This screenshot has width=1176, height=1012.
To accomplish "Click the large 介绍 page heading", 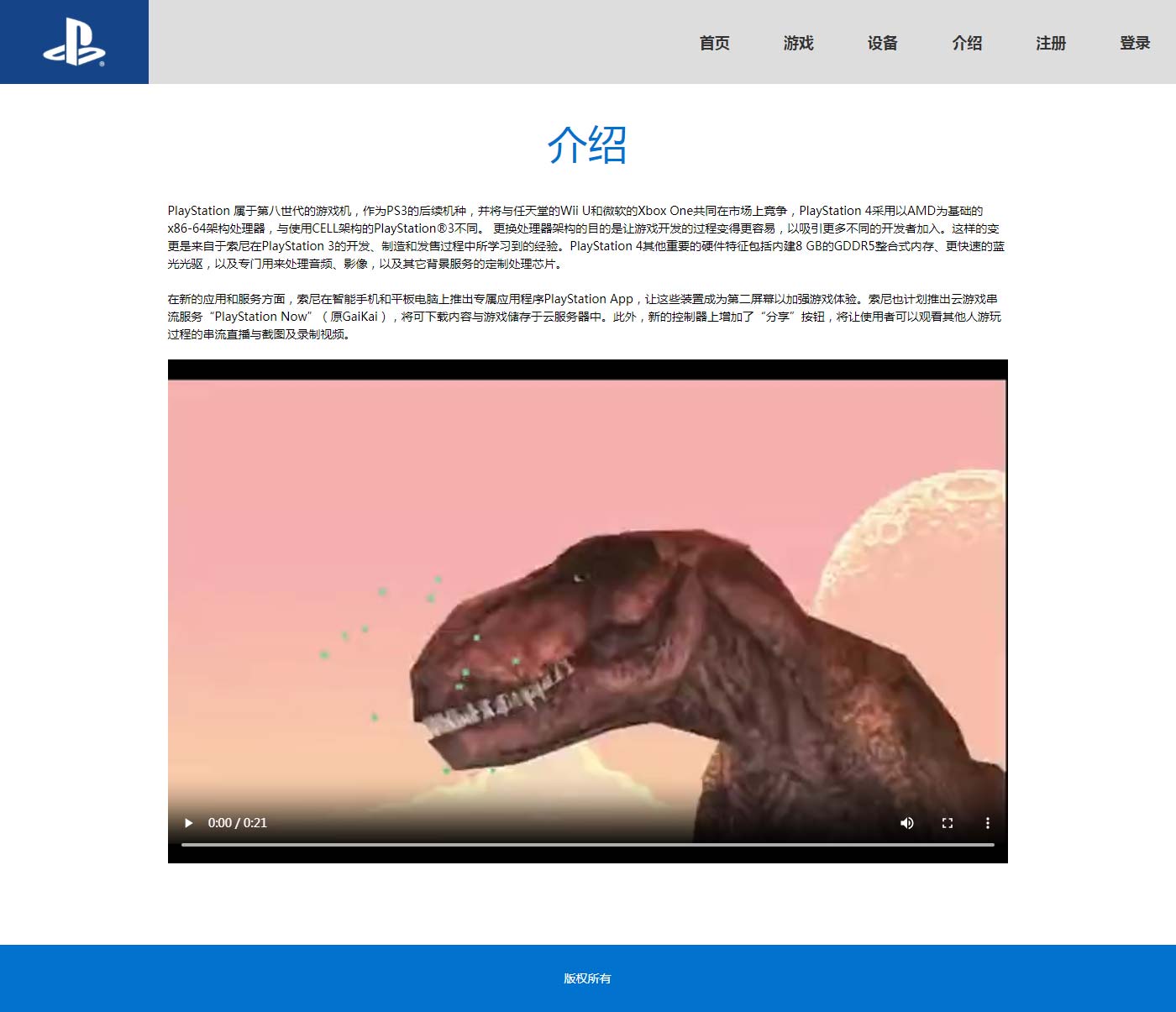I will pyautogui.click(x=587, y=144).
